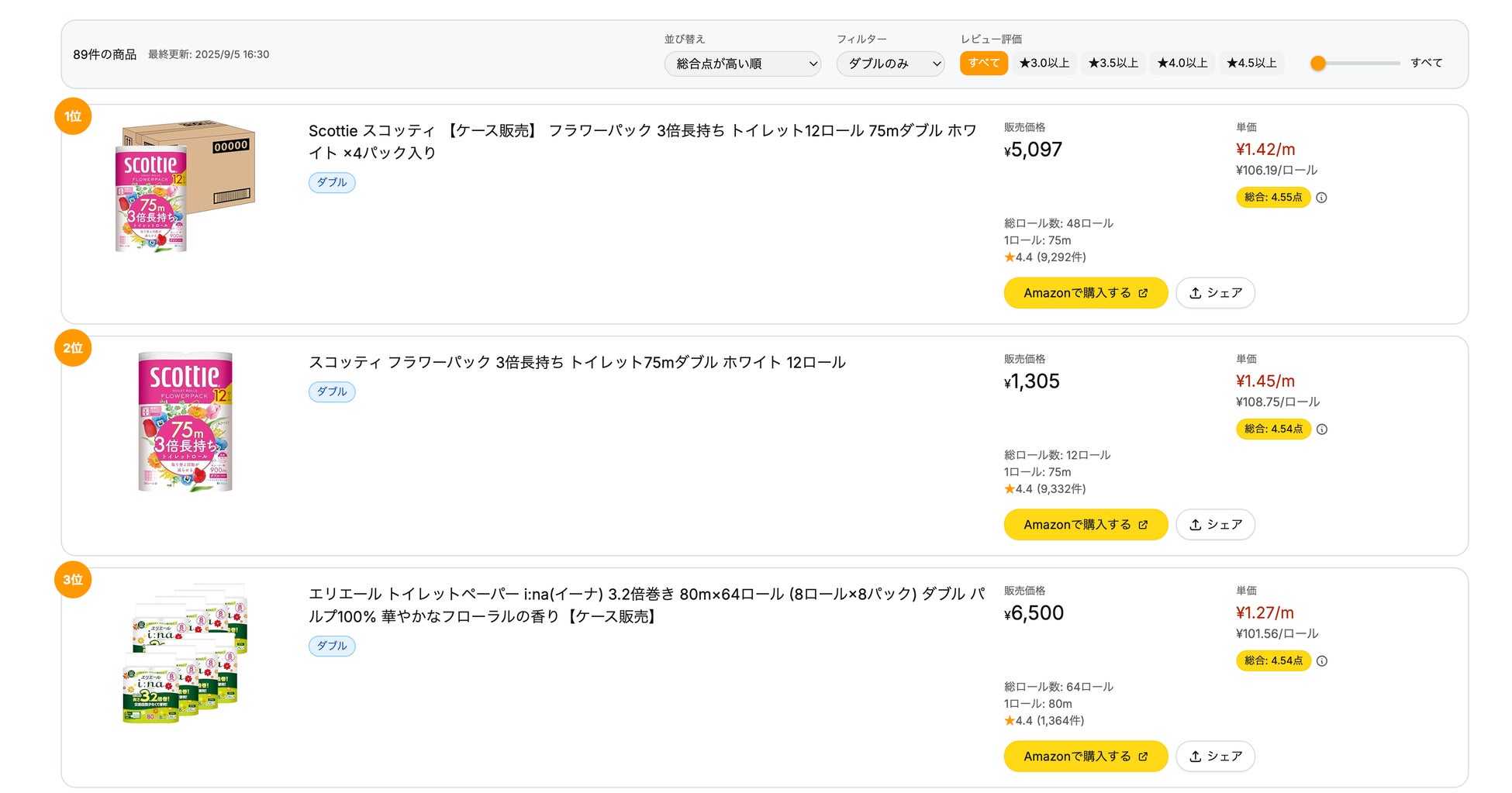The image size is (1512, 793).
Task: Open the 並び替え sort dropdown 総合点が高い順
Action: (x=742, y=64)
